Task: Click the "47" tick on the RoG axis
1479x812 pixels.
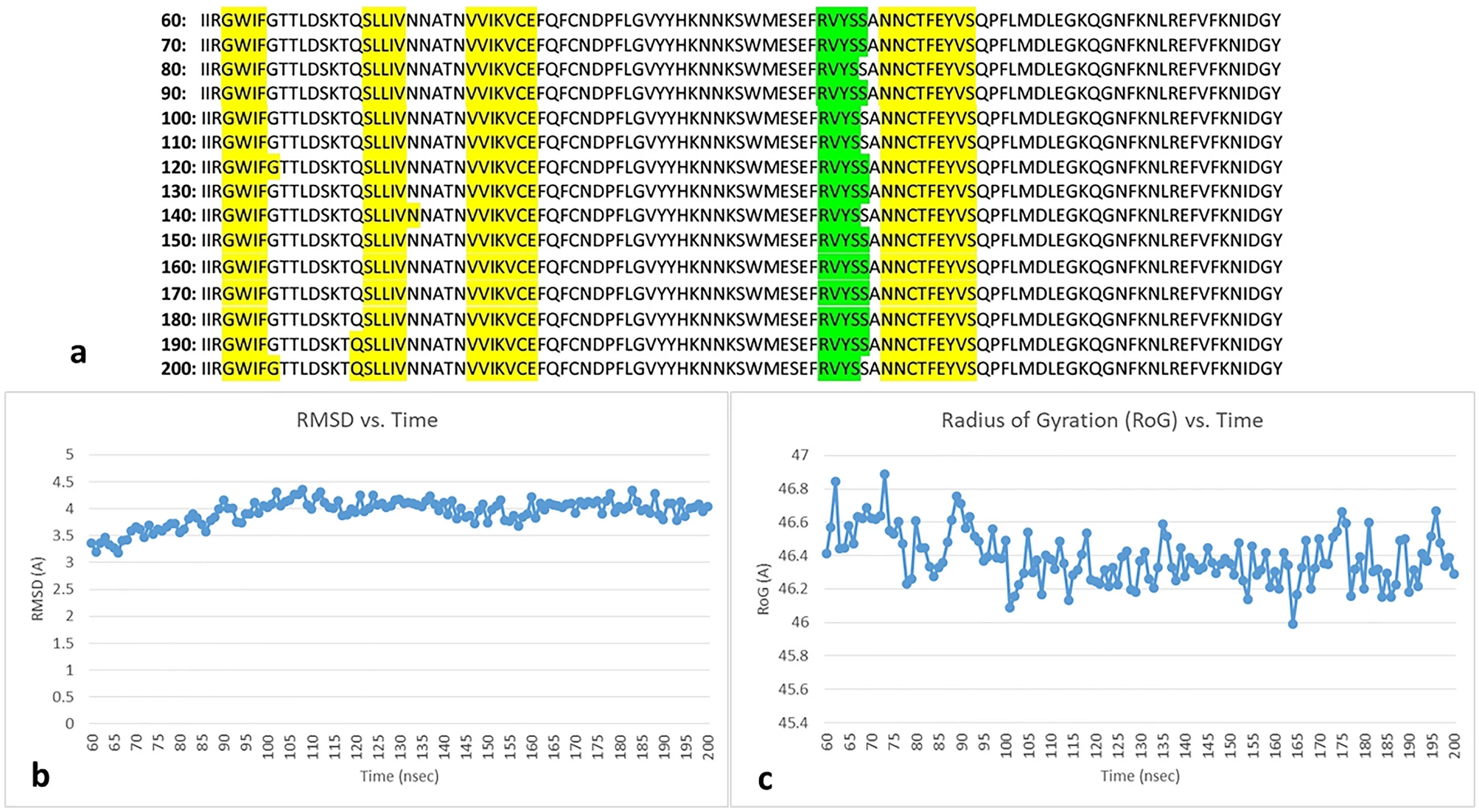Action: point(800,455)
